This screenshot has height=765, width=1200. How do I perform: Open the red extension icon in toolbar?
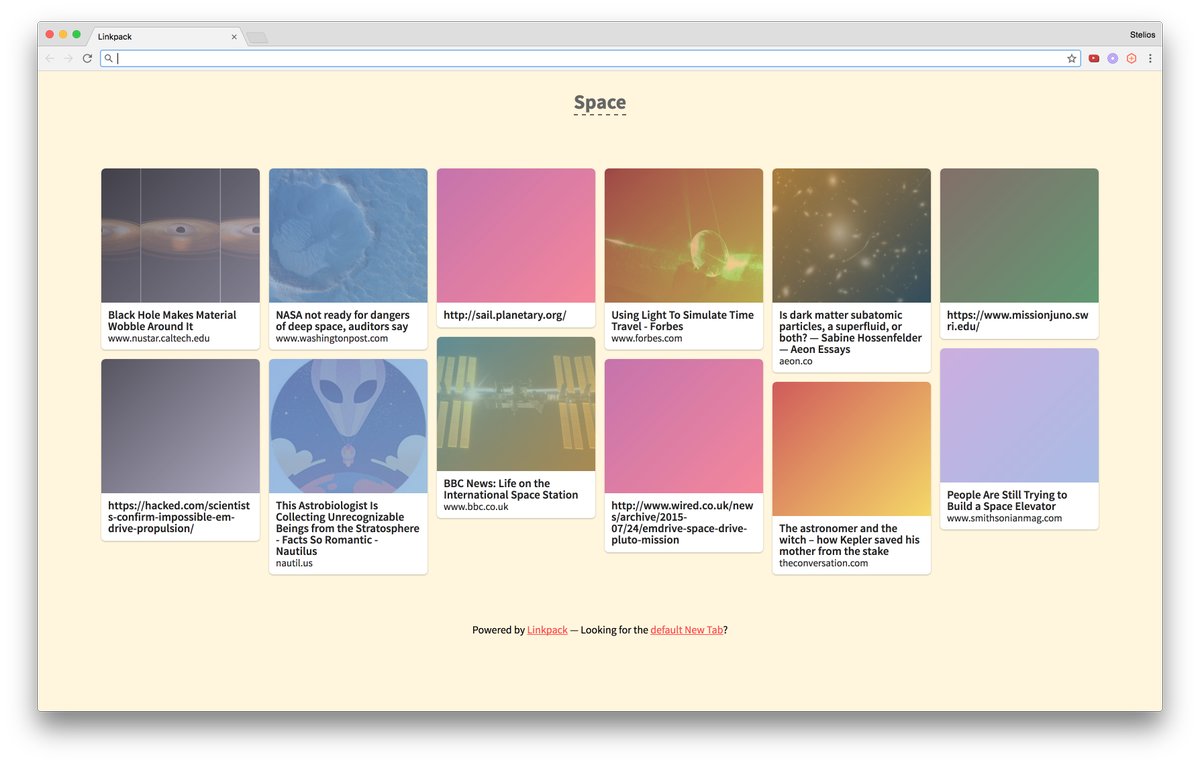[x=1094, y=59]
